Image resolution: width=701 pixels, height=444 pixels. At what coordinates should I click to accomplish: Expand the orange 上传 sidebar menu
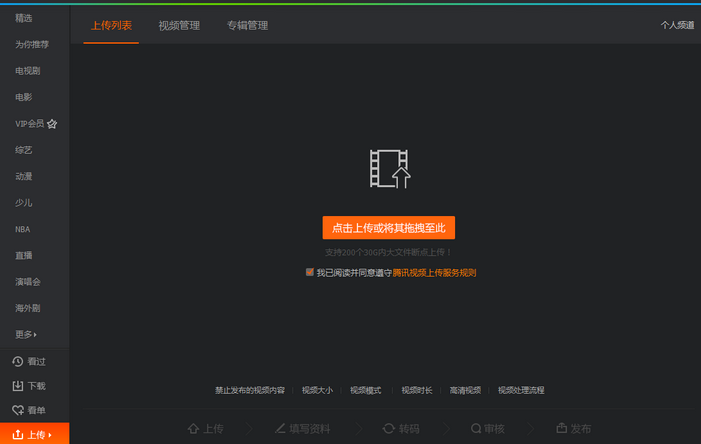click(x=34, y=434)
